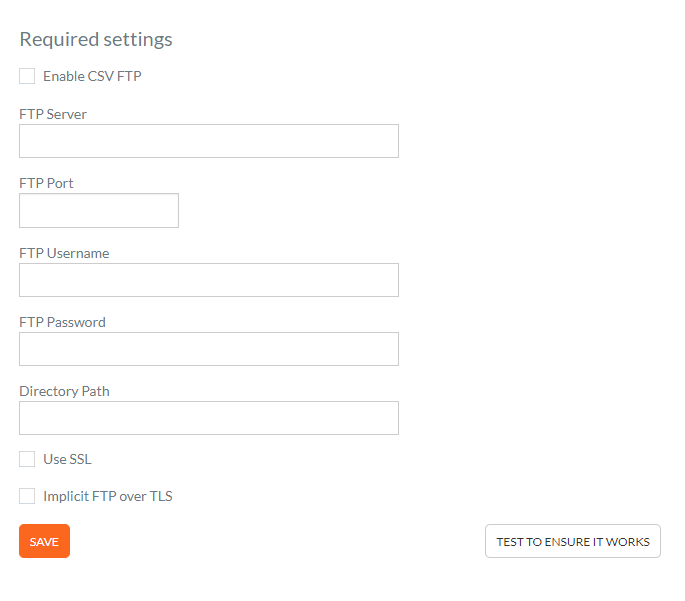Focus the FTP Port input box
This screenshot has height=601, width=685.
click(x=99, y=211)
